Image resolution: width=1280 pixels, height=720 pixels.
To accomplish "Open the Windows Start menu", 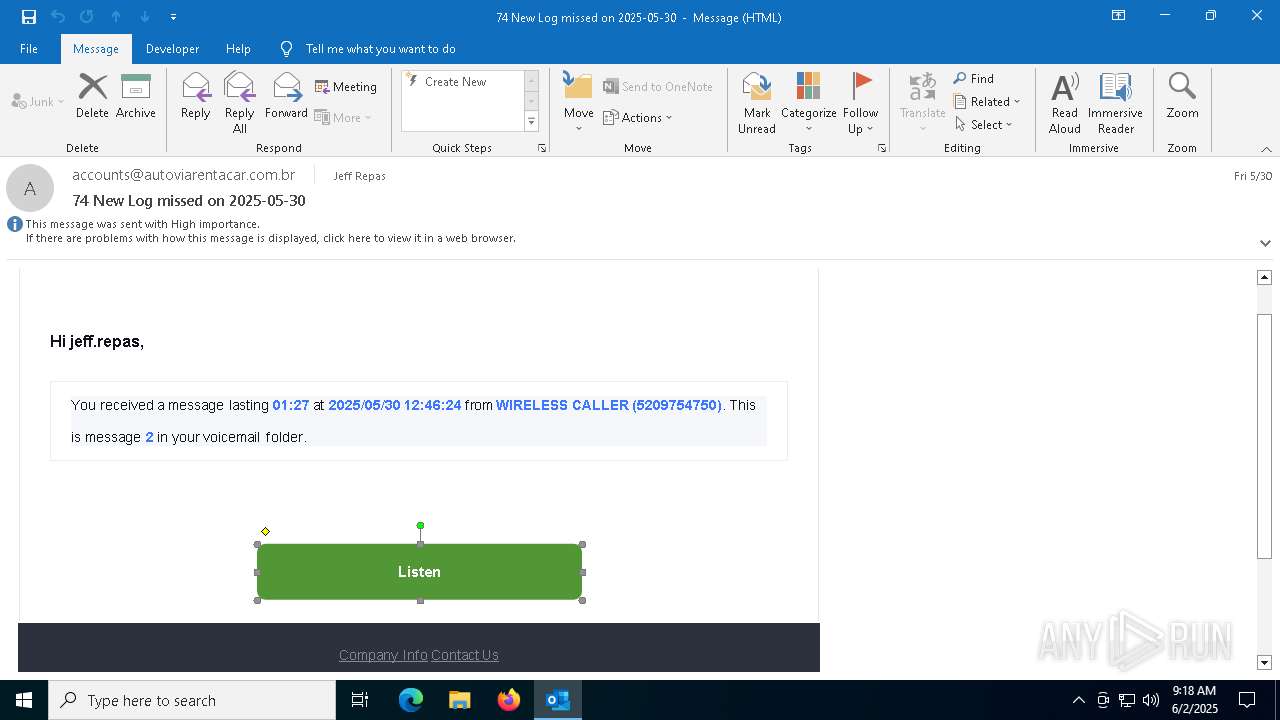I will [24, 700].
